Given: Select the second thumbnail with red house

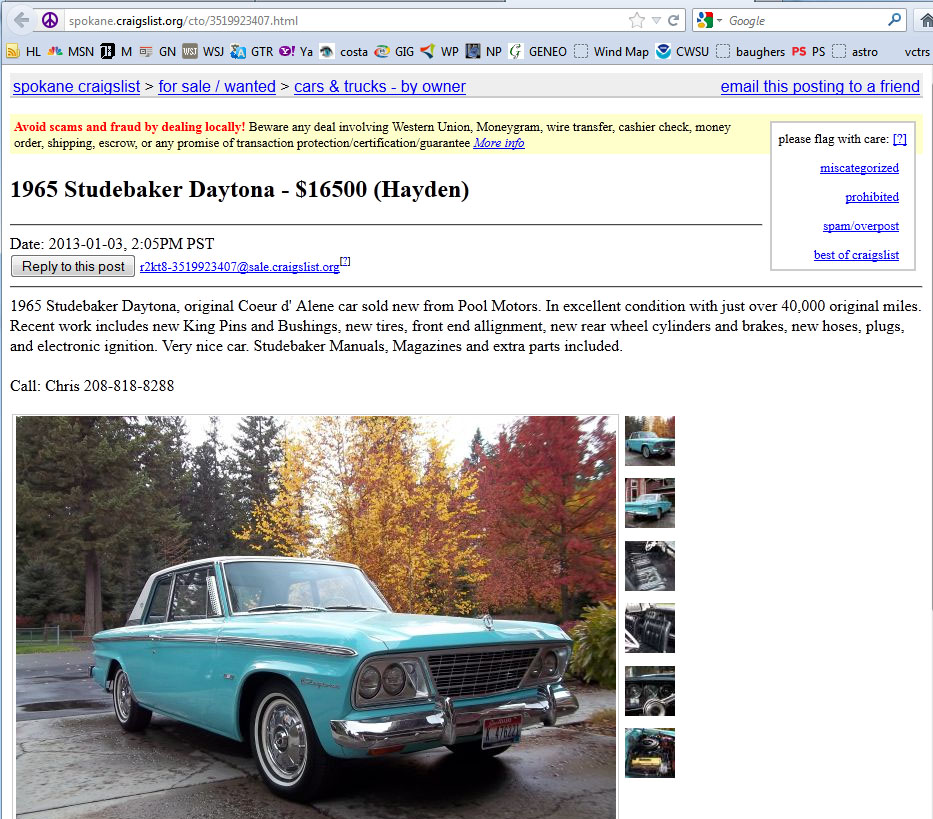Looking at the screenshot, I should [650, 503].
